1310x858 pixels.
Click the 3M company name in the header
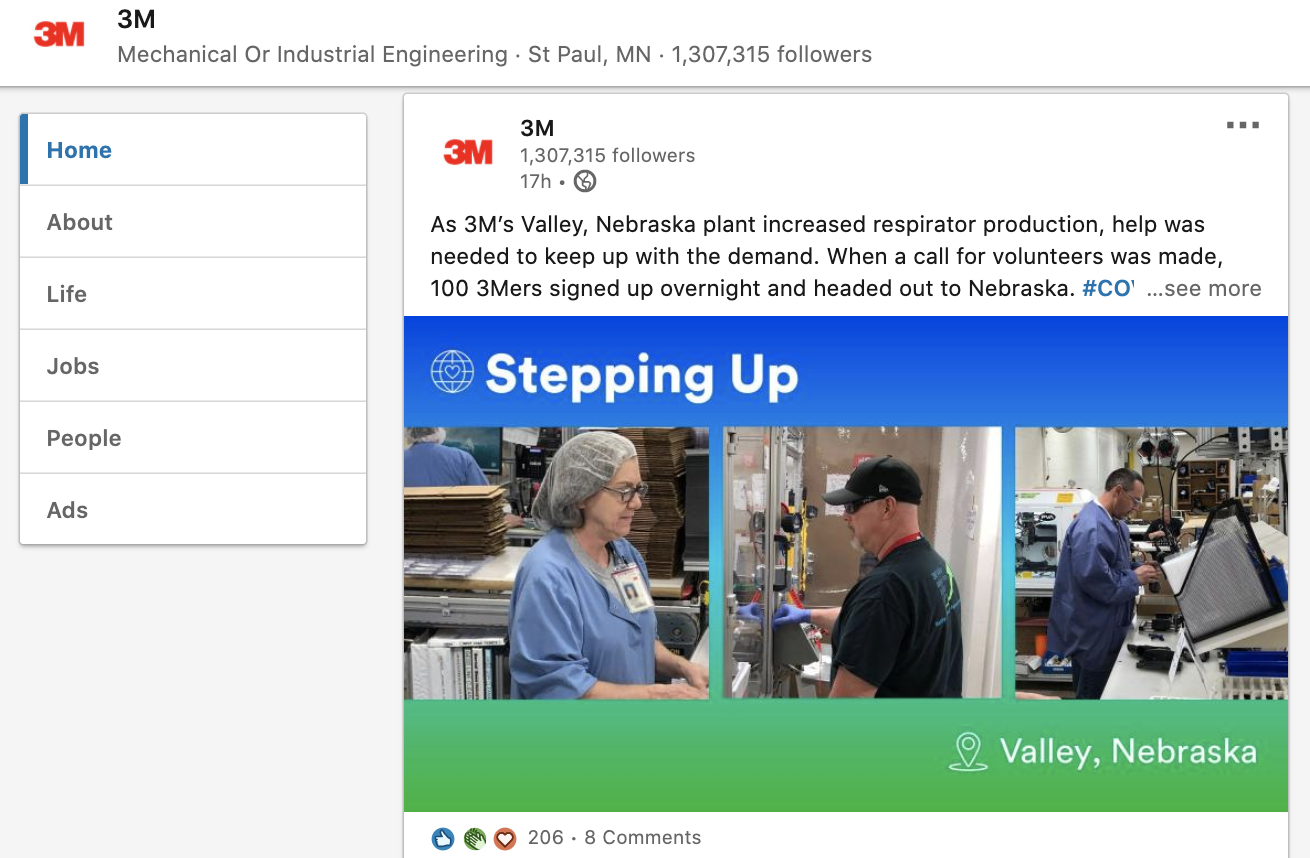pos(137,19)
